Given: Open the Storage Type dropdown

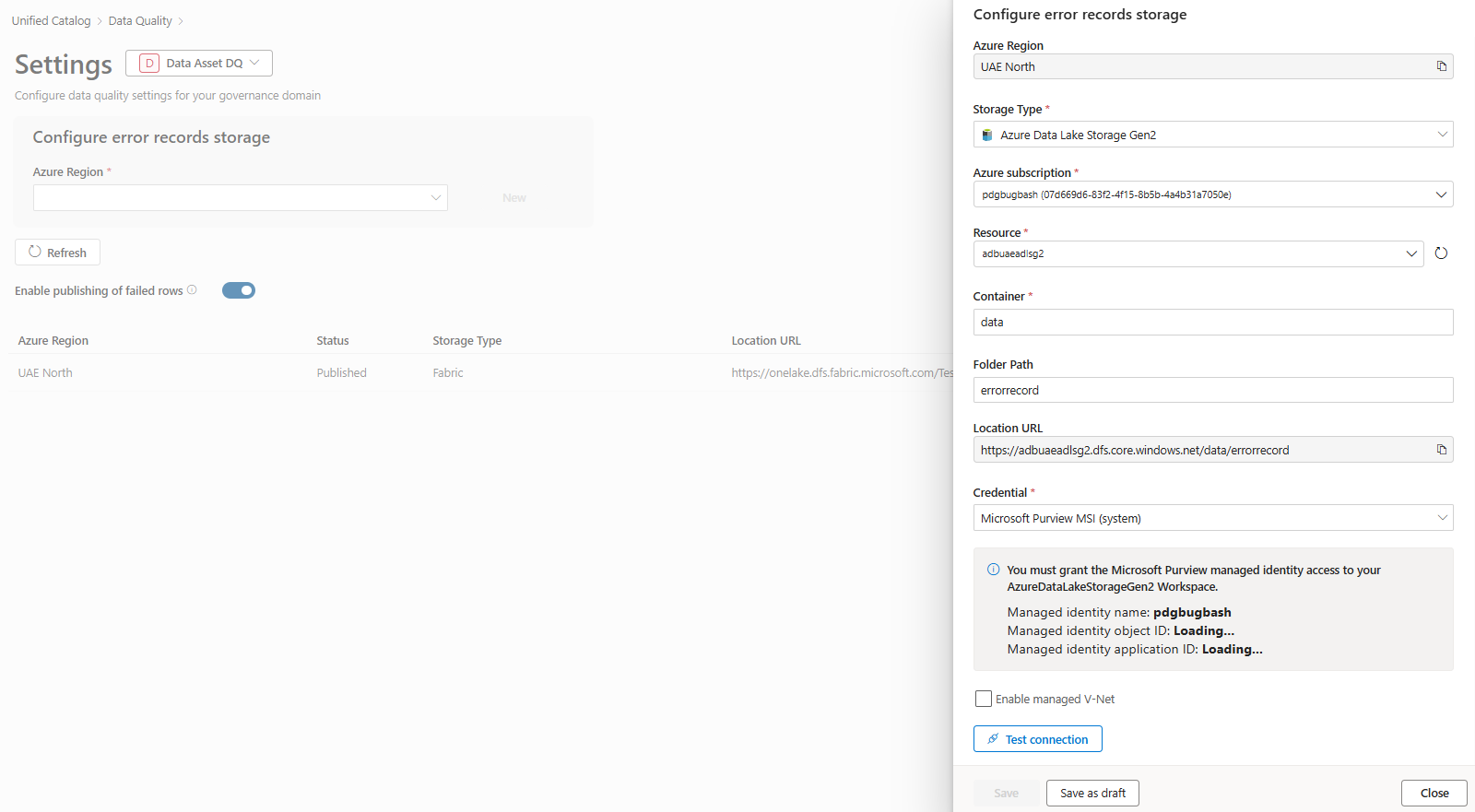Looking at the screenshot, I should (x=1213, y=135).
